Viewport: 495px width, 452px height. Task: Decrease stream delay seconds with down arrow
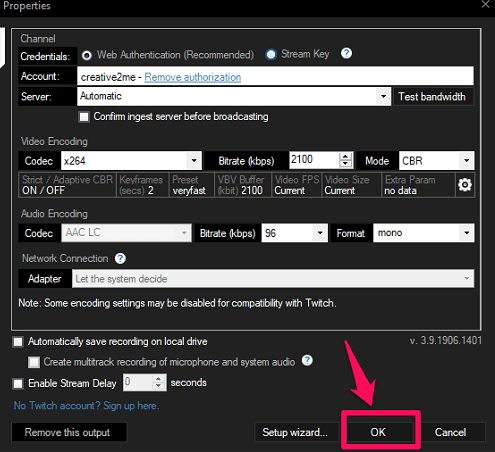pos(159,386)
